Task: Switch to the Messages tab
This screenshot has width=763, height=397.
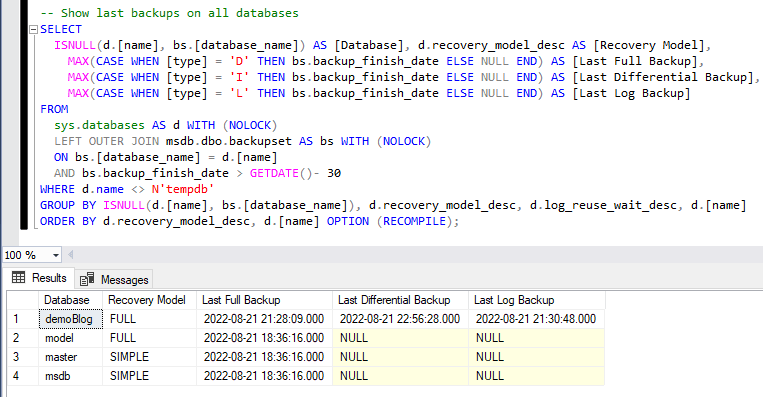Action: point(115,279)
